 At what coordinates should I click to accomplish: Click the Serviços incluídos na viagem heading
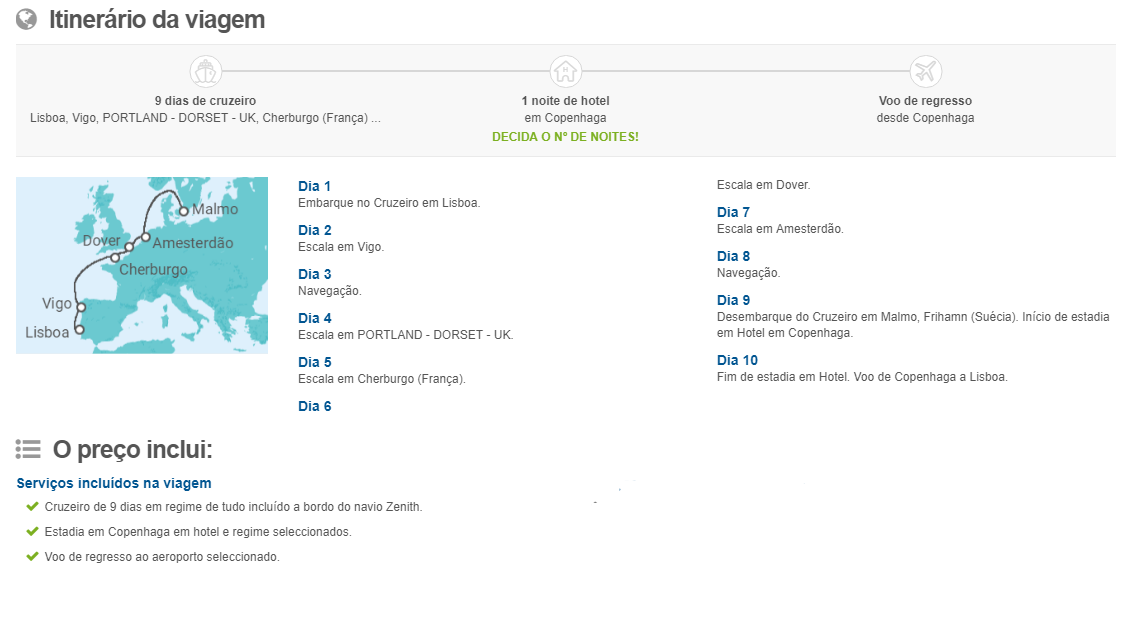pos(114,483)
